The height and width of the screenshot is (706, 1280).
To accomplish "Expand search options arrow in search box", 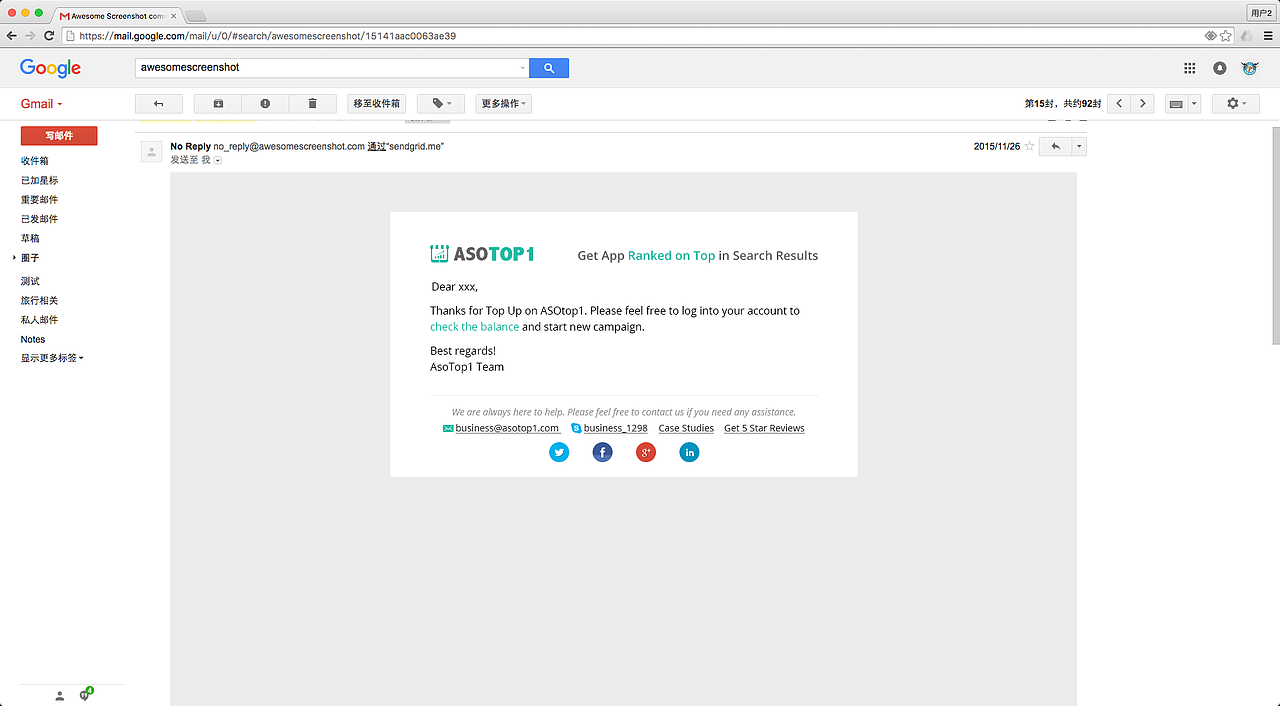I will (522, 68).
